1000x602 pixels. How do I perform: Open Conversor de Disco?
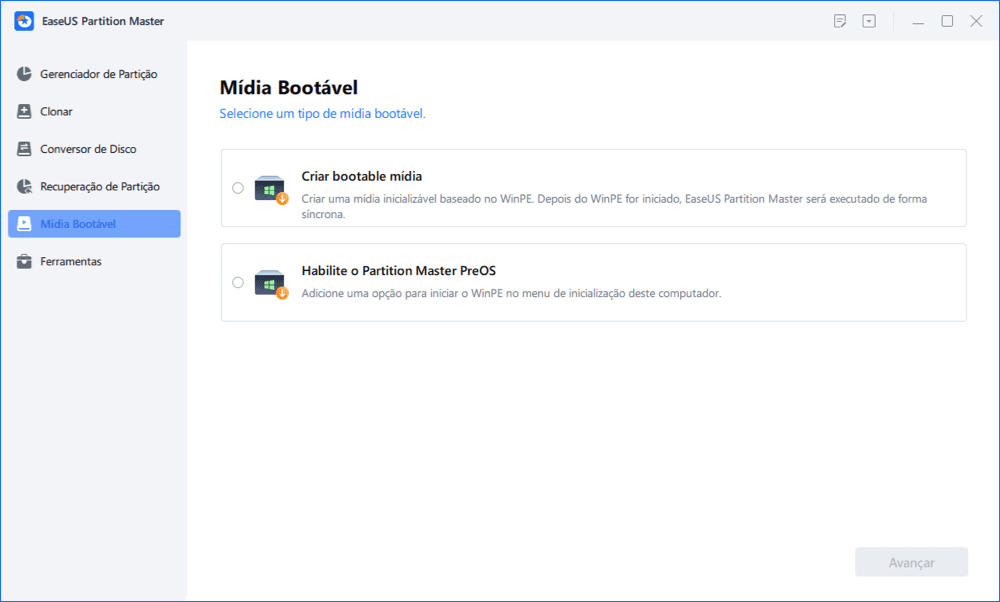[94, 149]
